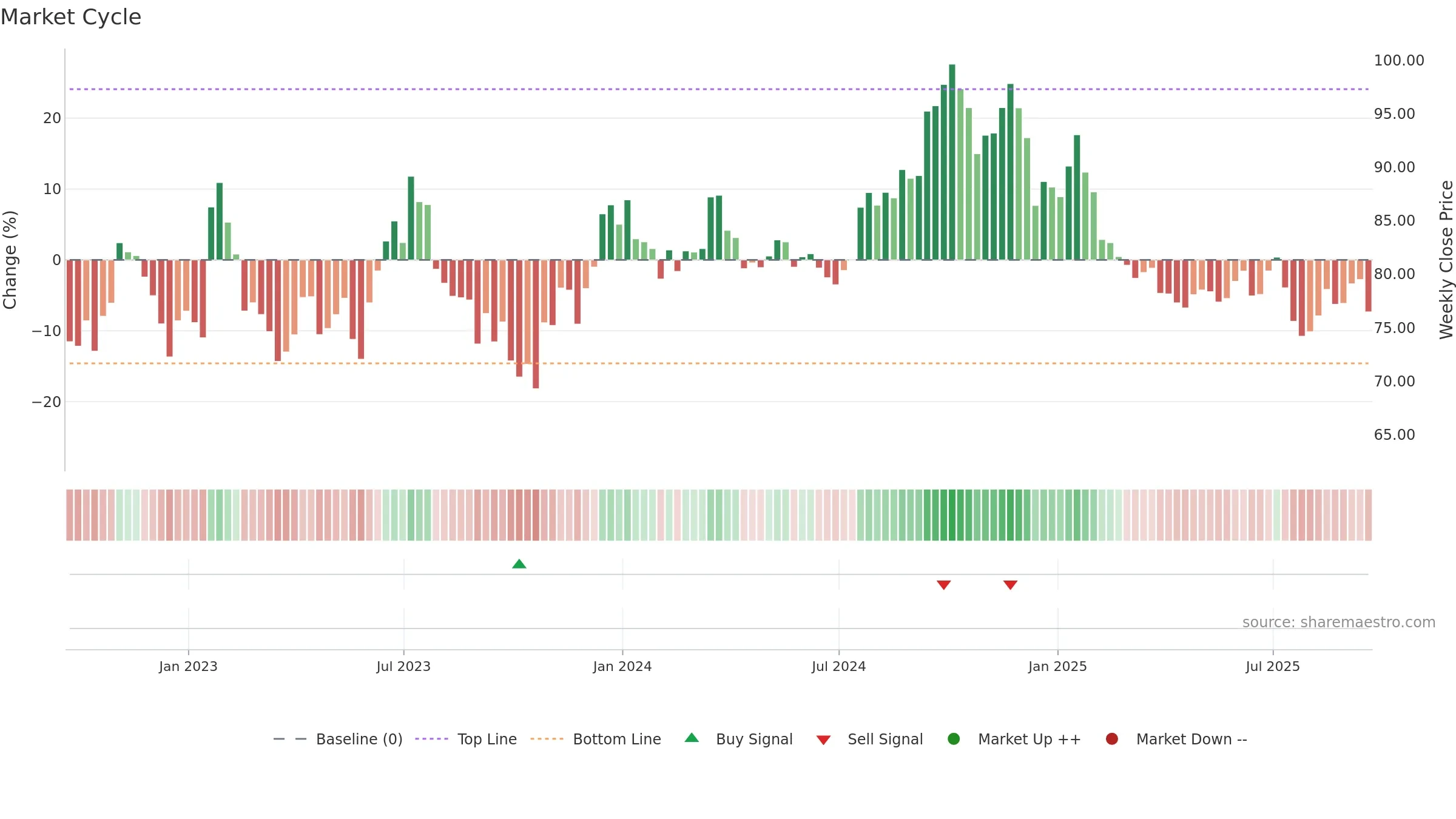Click the red triangle icon in legend
1456x819 pixels.
(x=823, y=740)
